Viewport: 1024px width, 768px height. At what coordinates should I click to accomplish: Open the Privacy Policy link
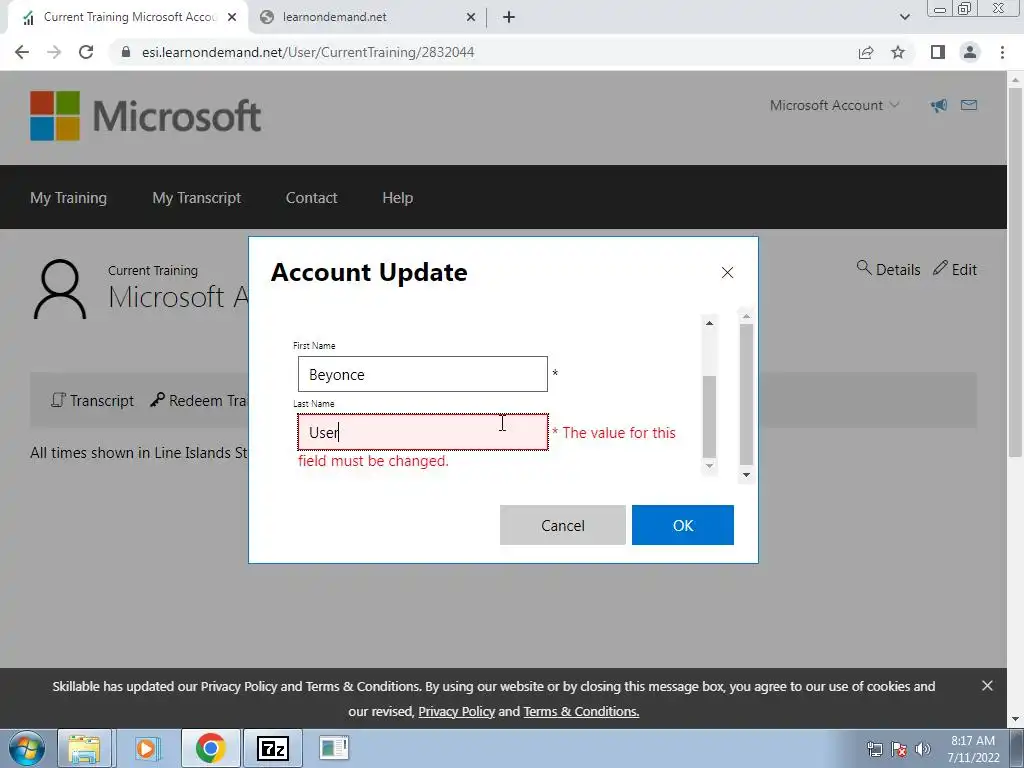point(456,711)
